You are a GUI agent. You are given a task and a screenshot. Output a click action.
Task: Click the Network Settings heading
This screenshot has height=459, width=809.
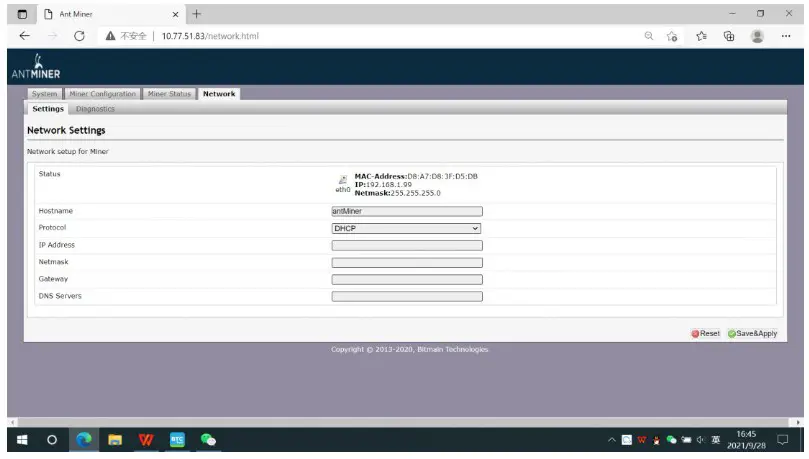[66, 130]
